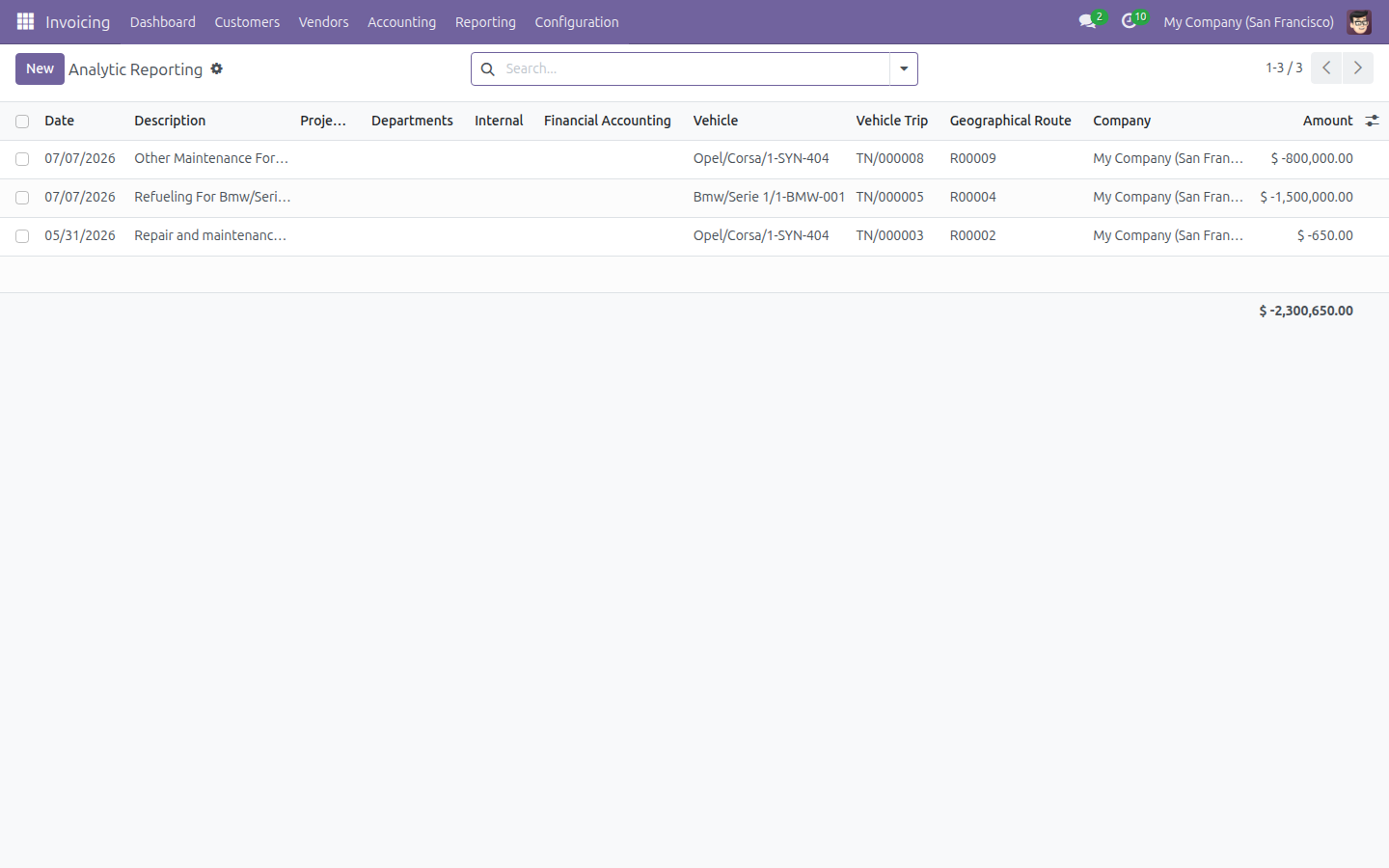Select the Refueling For Bmw row checkbox
The image size is (1389, 868).
[x=22, y=198]
